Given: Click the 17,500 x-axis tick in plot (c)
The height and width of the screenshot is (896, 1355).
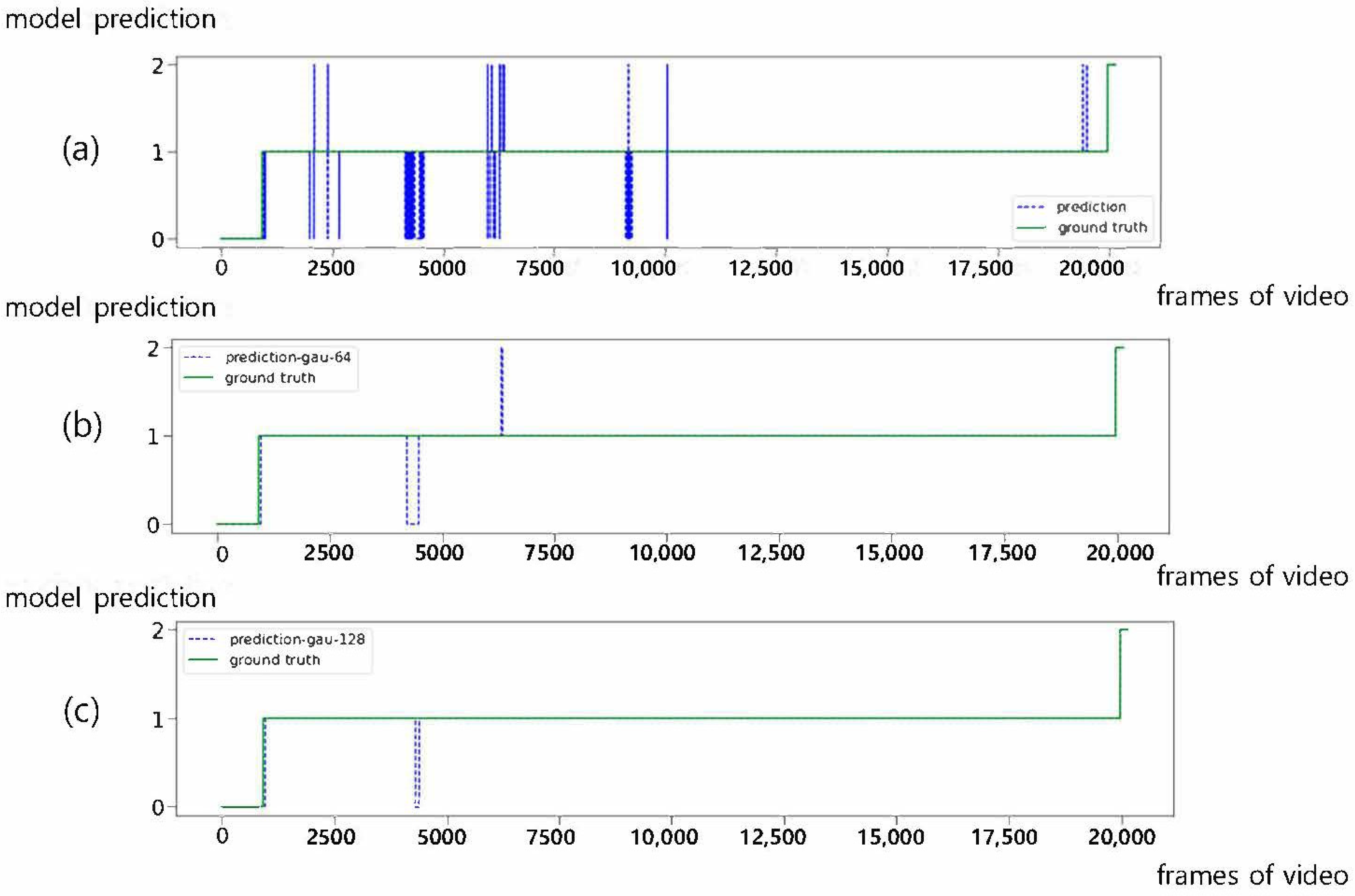Looking at the screenshot, I should (1004, 837).
